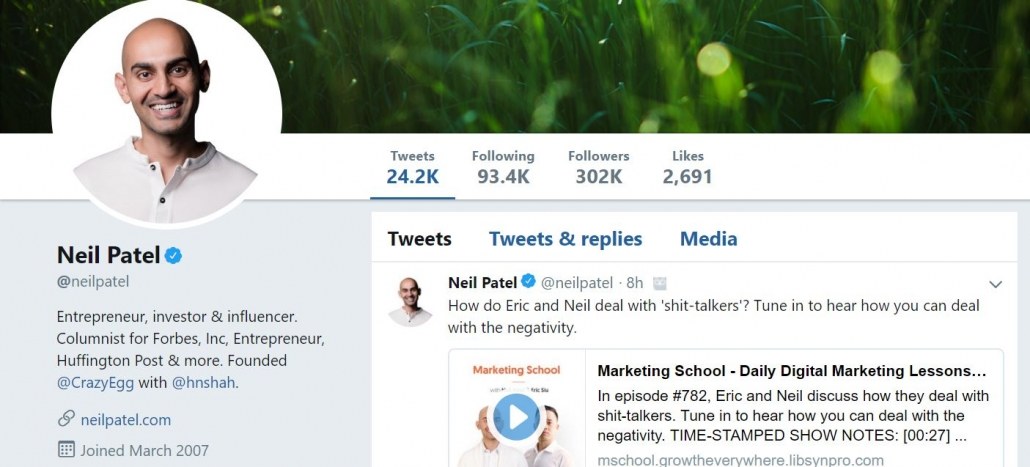Screen dimensions: 1030x467
Task: Click the link chain icon beside neilpatel.com
Action: point(66,419)
